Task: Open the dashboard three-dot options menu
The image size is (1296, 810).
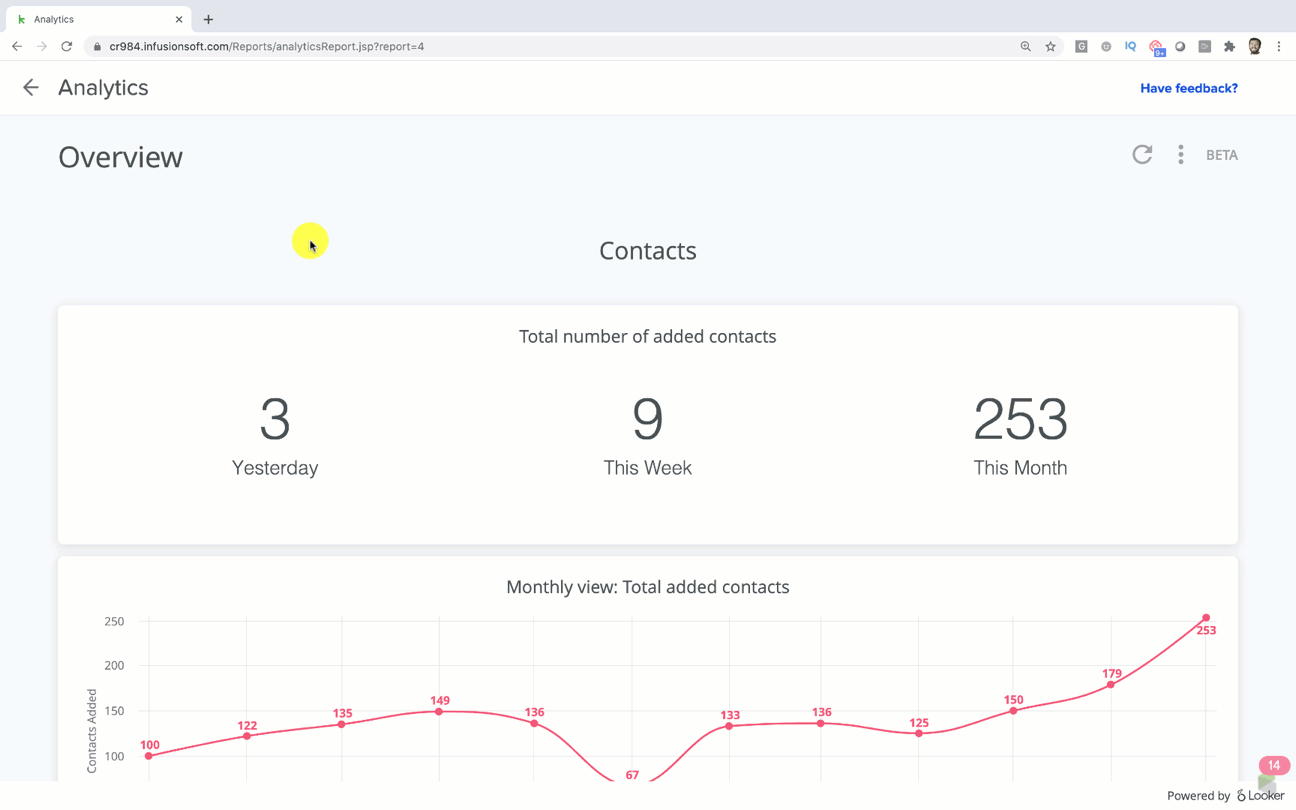Action: tap(1181, 154)
